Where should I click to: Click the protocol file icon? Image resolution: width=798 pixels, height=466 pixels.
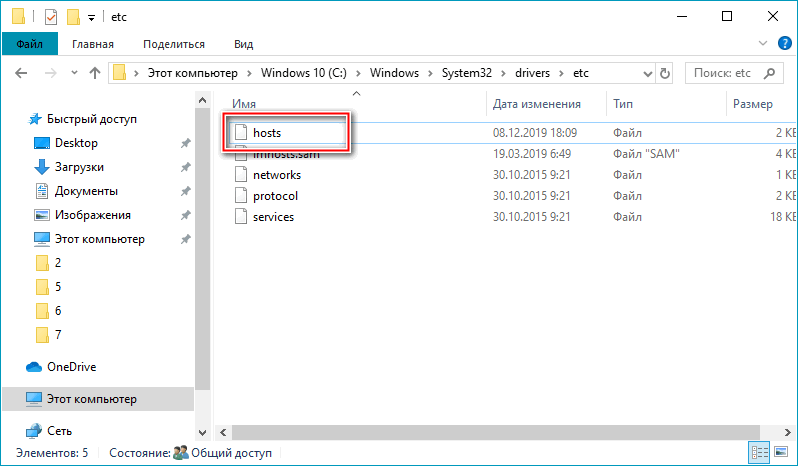241,195
